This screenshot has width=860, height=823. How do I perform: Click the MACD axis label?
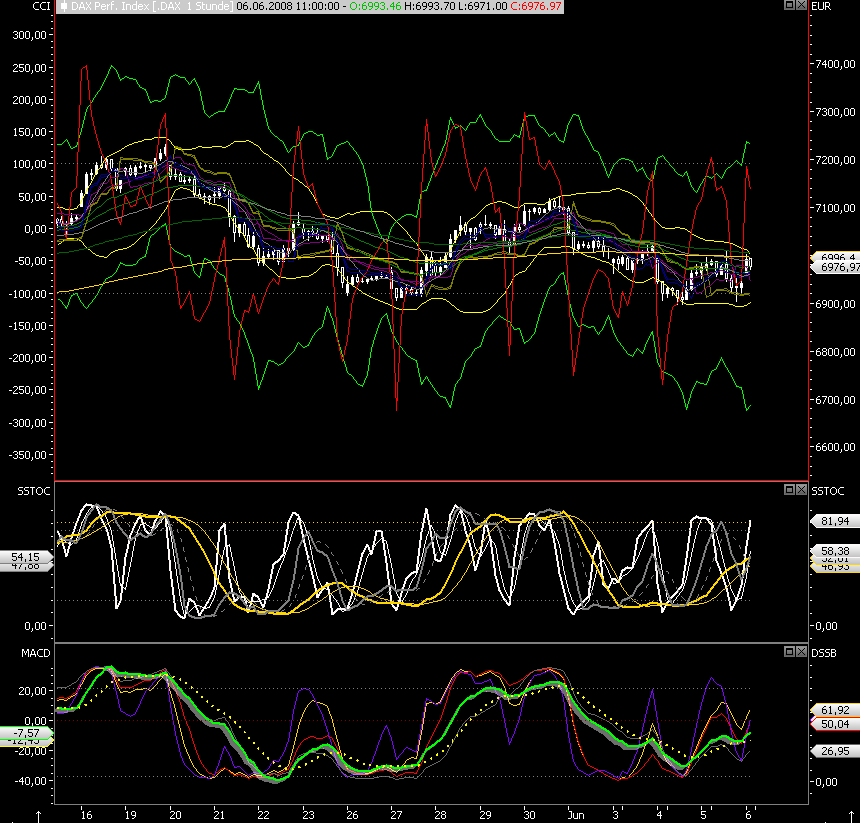coord(36,653)
